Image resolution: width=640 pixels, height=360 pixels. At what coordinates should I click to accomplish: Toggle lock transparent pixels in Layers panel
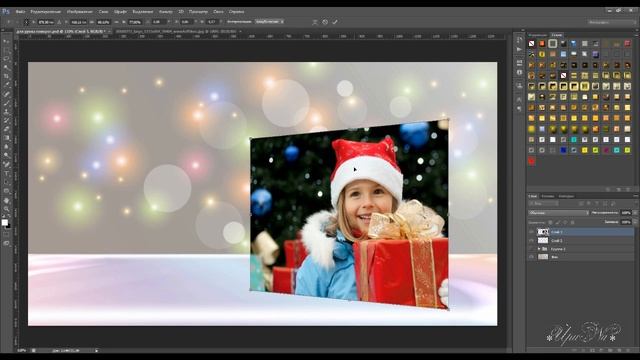click(x=550, y=222)
